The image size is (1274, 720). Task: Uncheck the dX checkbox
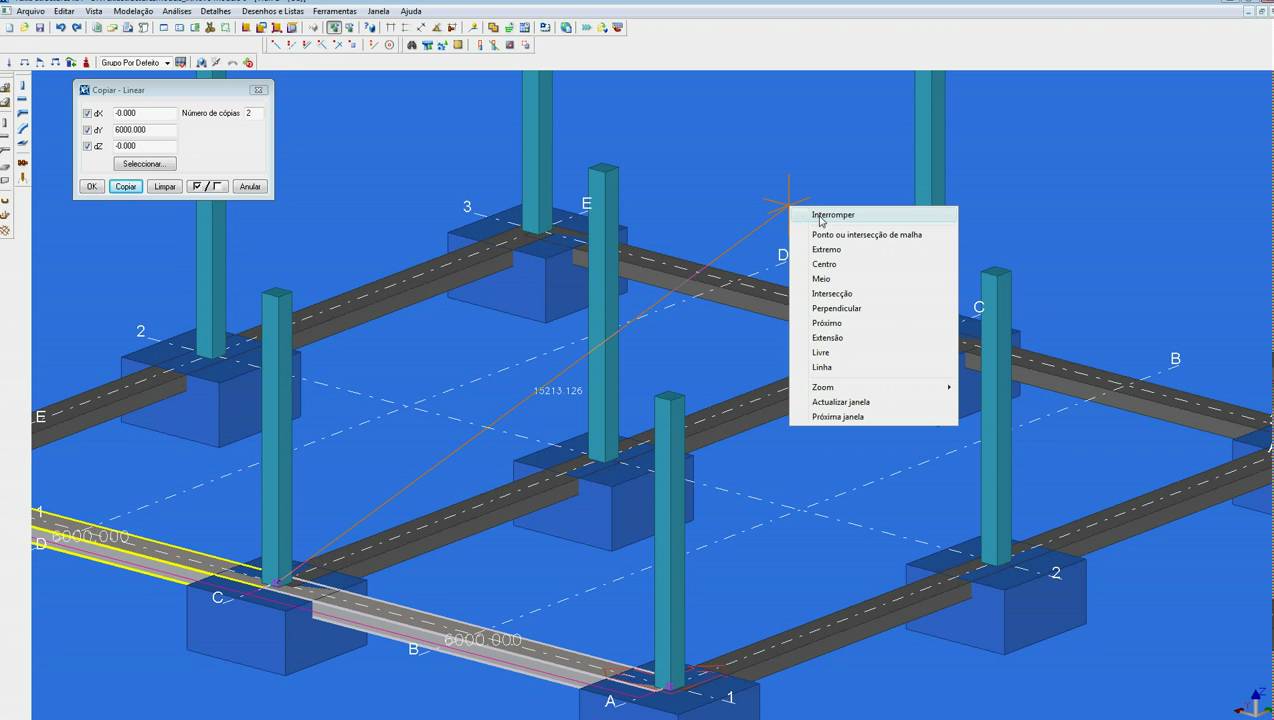[x=87, y=113]
